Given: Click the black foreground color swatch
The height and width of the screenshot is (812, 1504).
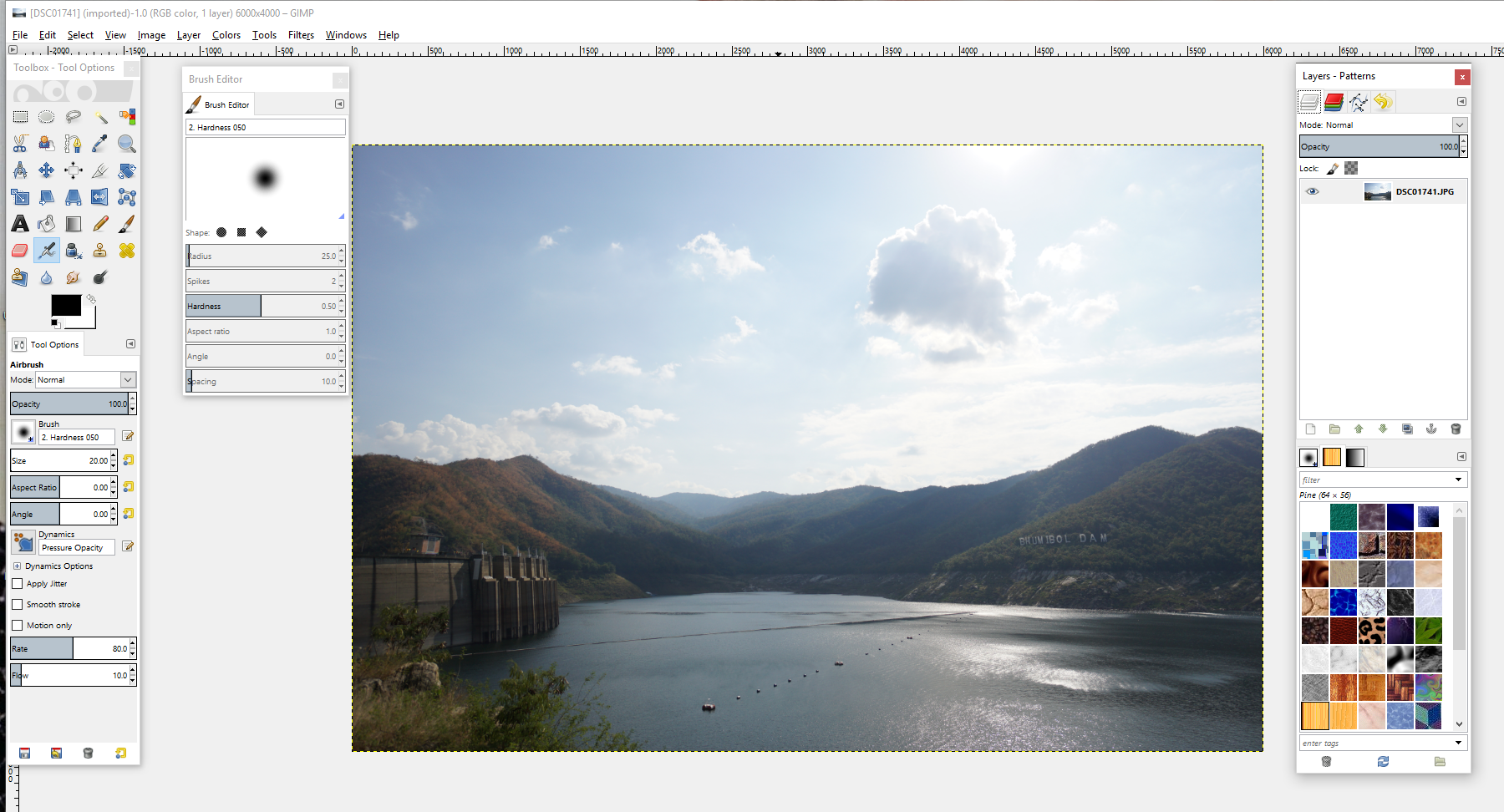Looking at the screenshot, I should coord(65,306).
